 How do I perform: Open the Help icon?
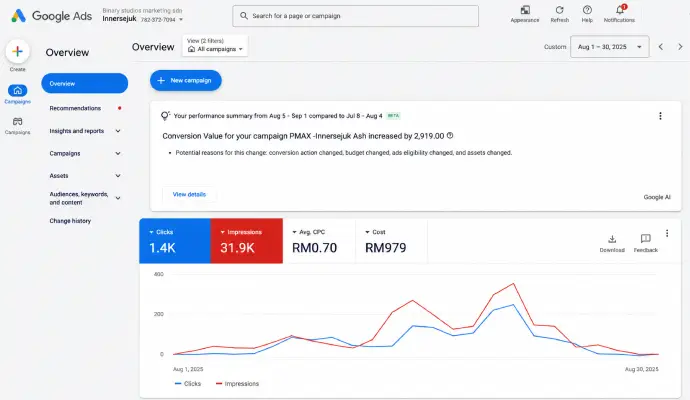coord(587,10)
